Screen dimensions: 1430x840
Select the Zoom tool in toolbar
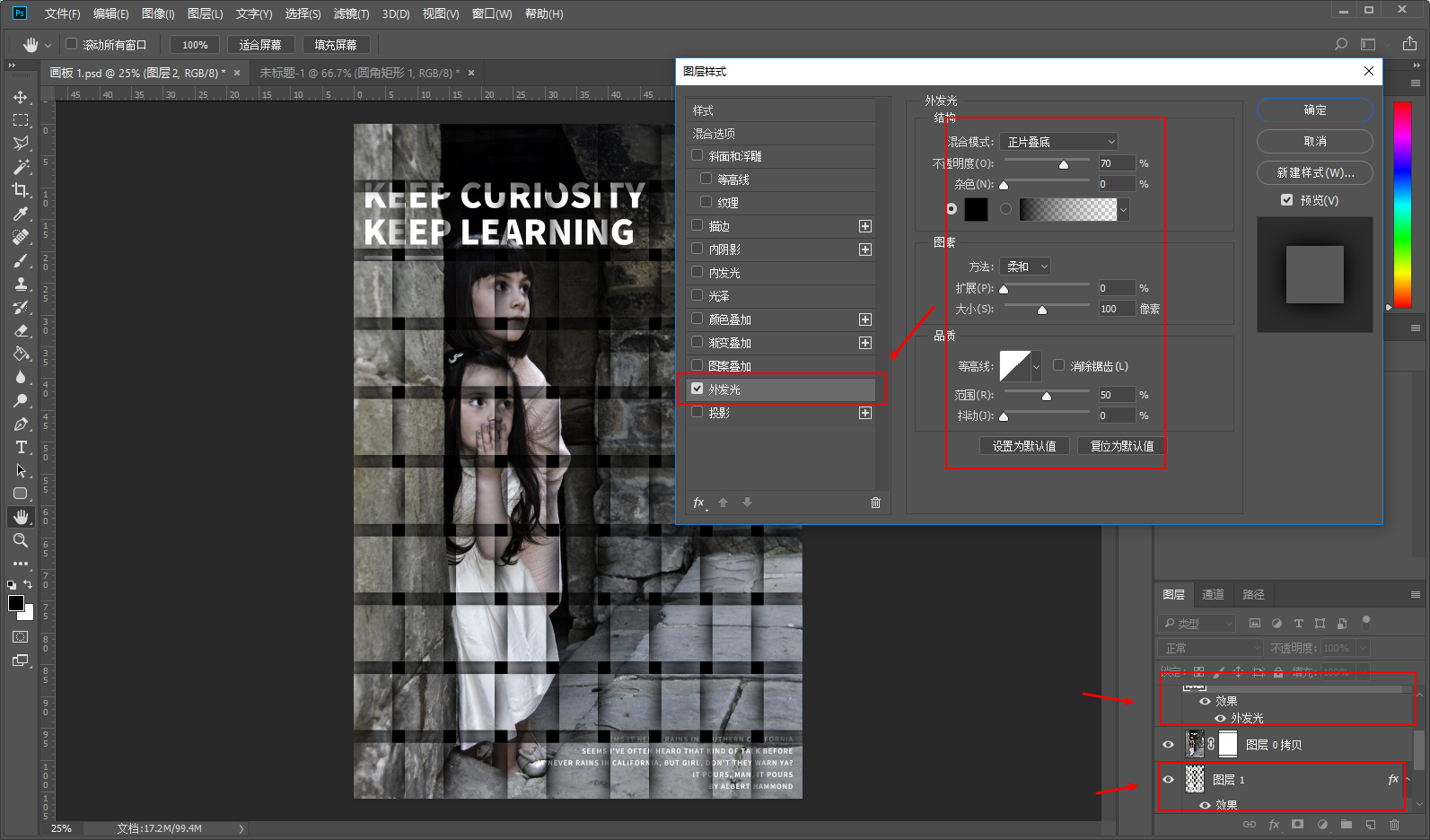[x=21, y=540]
